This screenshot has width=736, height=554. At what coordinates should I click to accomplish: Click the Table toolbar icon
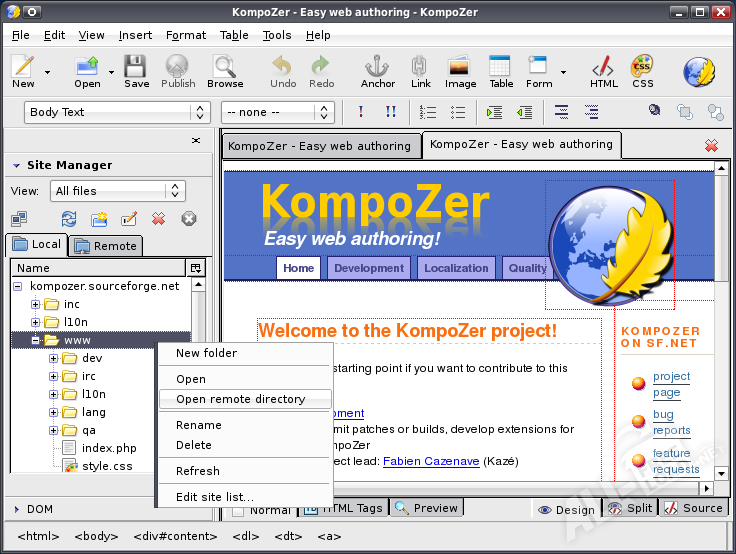[501, 72]
